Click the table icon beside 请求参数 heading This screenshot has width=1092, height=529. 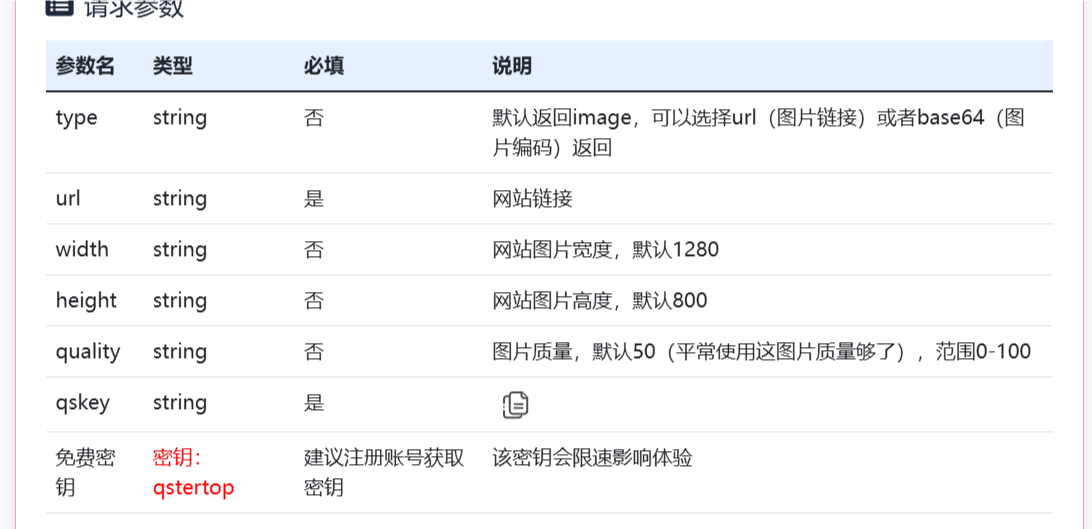59,7
